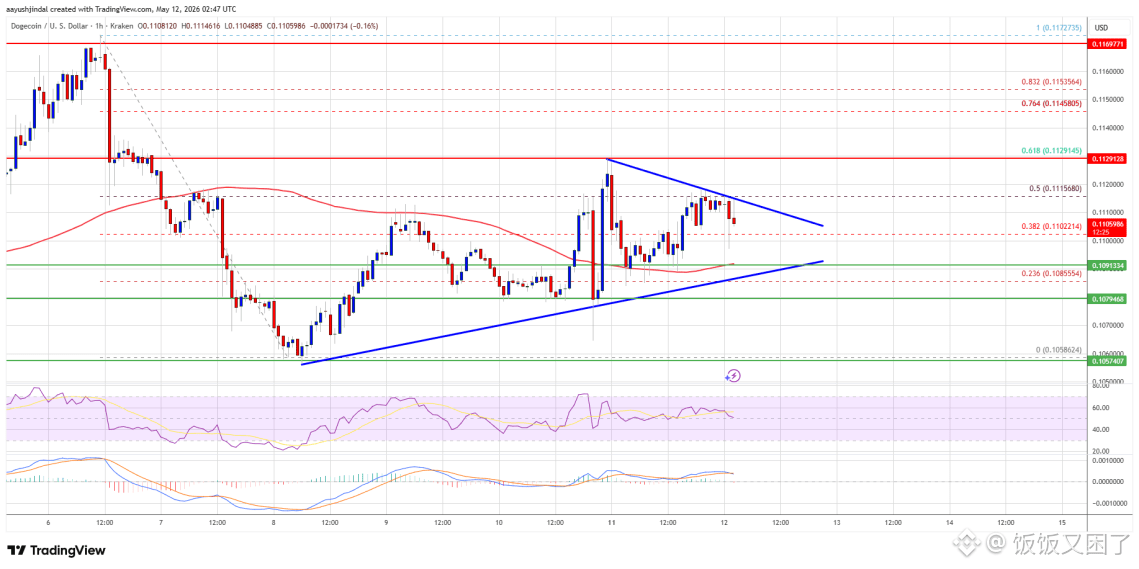Click the Dogecoin / U. S. Dollar symbol title

[x=49, y=28]
